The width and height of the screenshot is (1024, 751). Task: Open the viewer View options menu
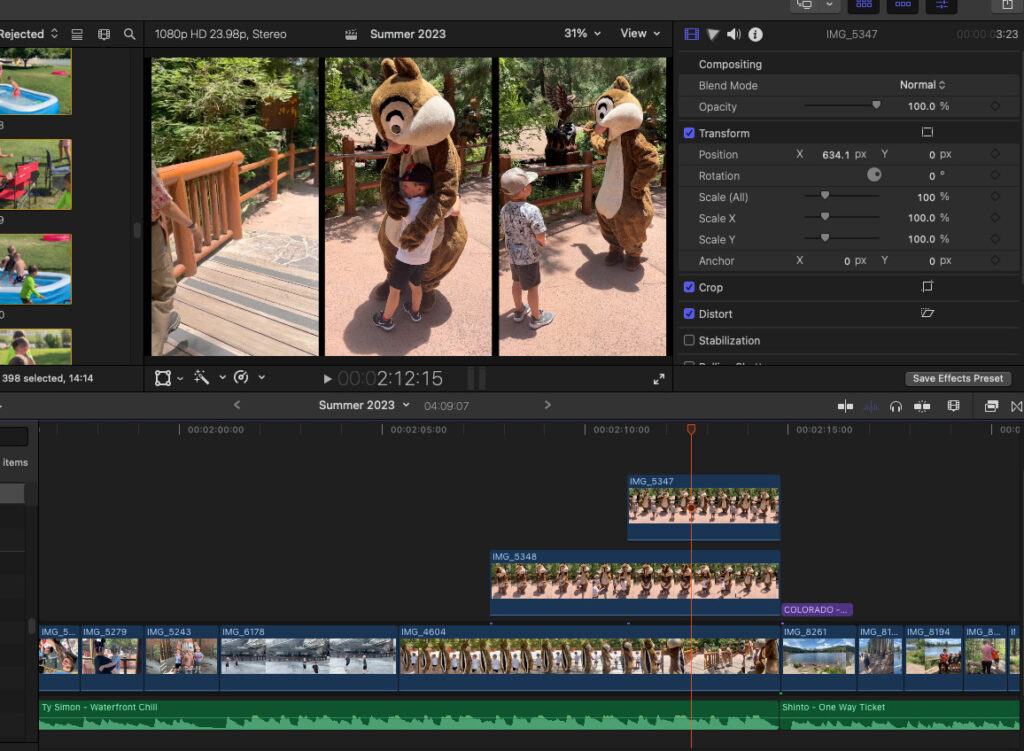(640, 33)
